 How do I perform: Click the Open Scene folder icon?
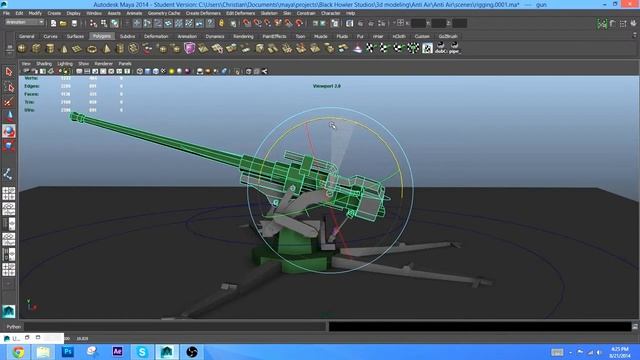[x=63, y=24]
